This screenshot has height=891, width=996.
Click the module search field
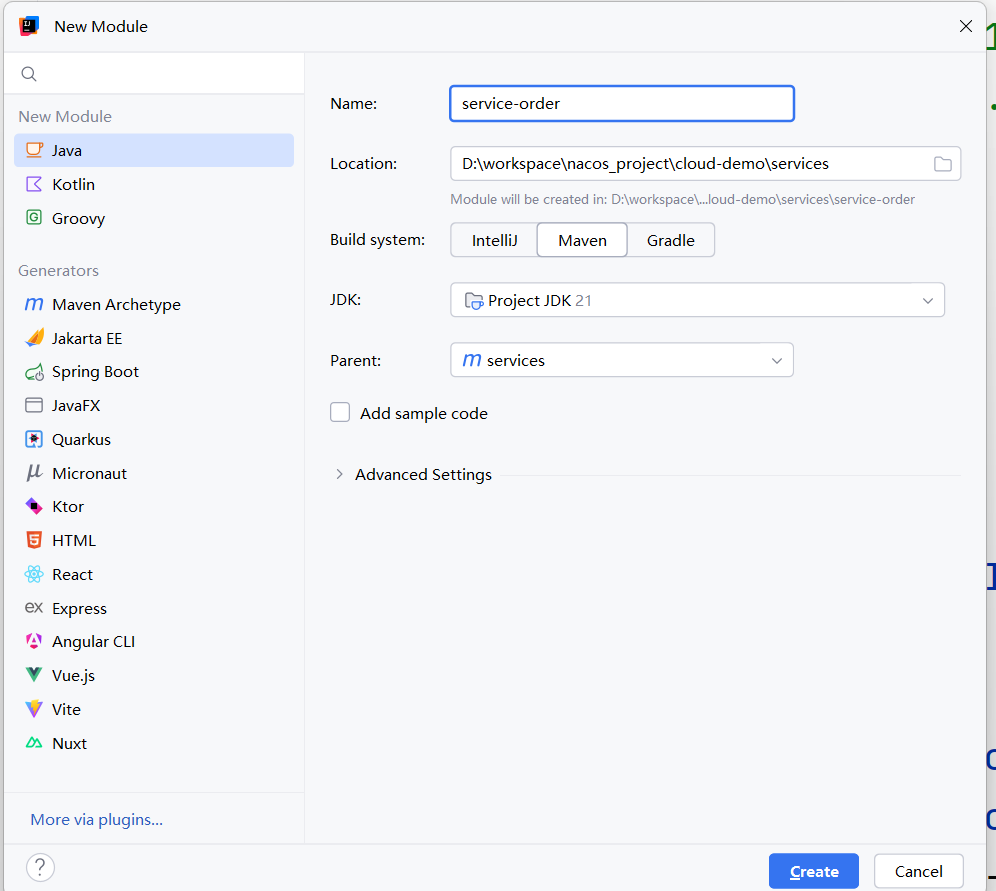point(154,74)
